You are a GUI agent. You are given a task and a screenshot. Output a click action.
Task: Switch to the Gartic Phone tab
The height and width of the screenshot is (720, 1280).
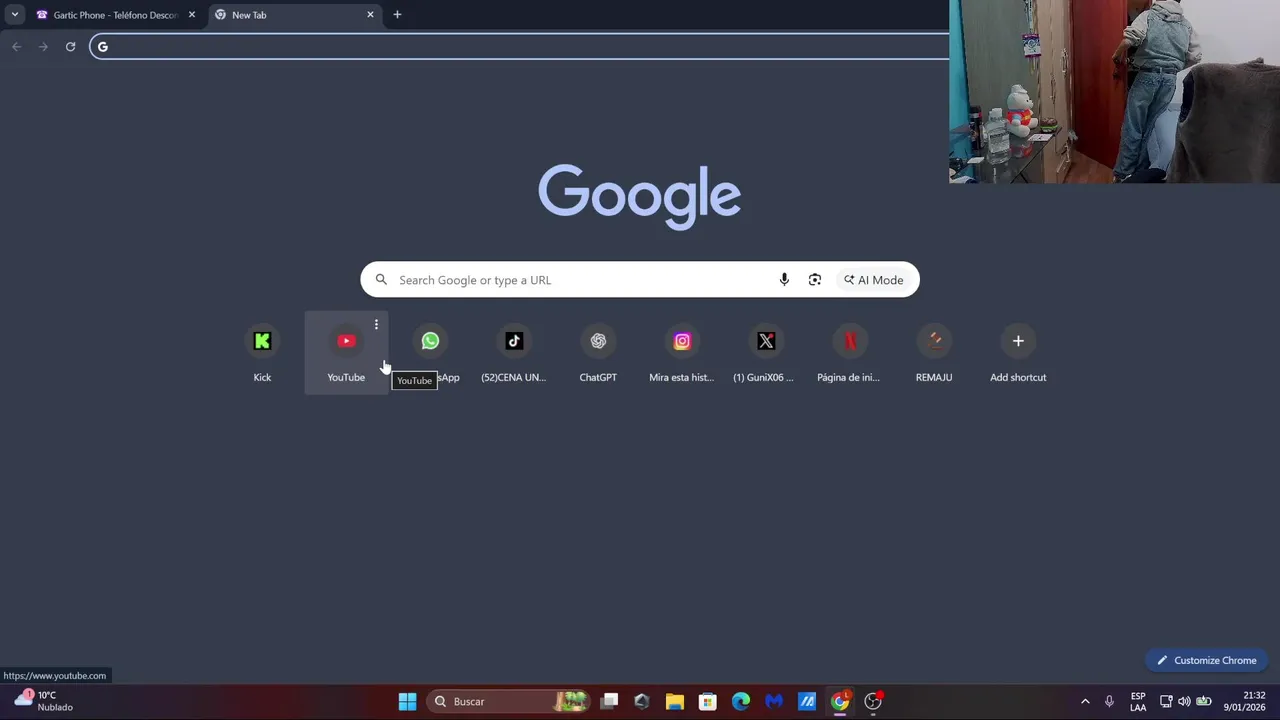(115, 15)
